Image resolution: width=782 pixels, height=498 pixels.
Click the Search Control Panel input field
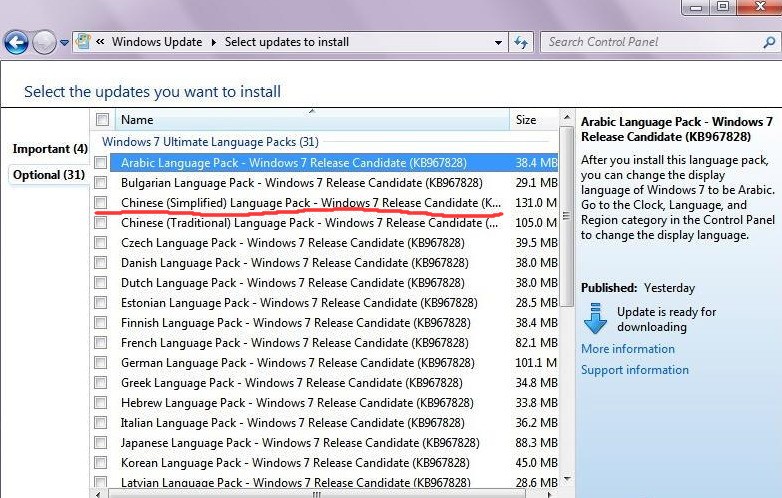click(x=650, y=42)
